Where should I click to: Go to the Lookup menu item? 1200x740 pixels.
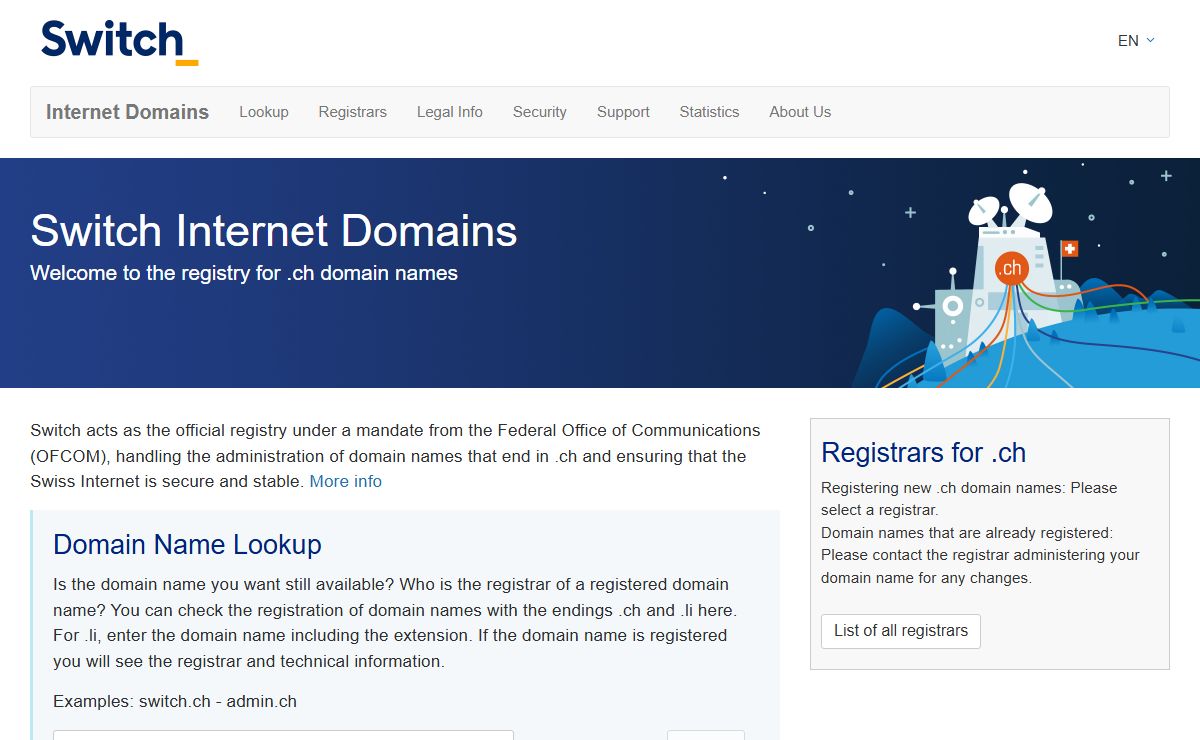(x=264, y=112)
